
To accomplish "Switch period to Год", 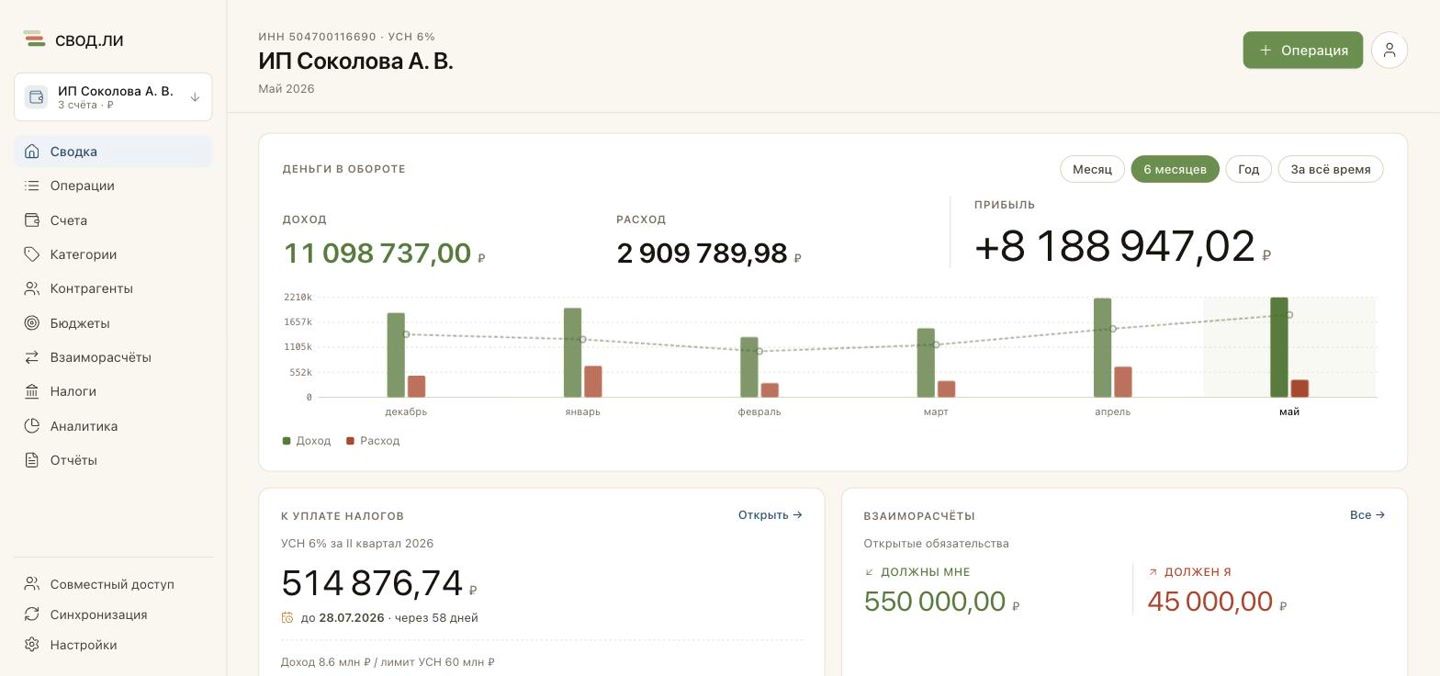I will (1248, 169).
